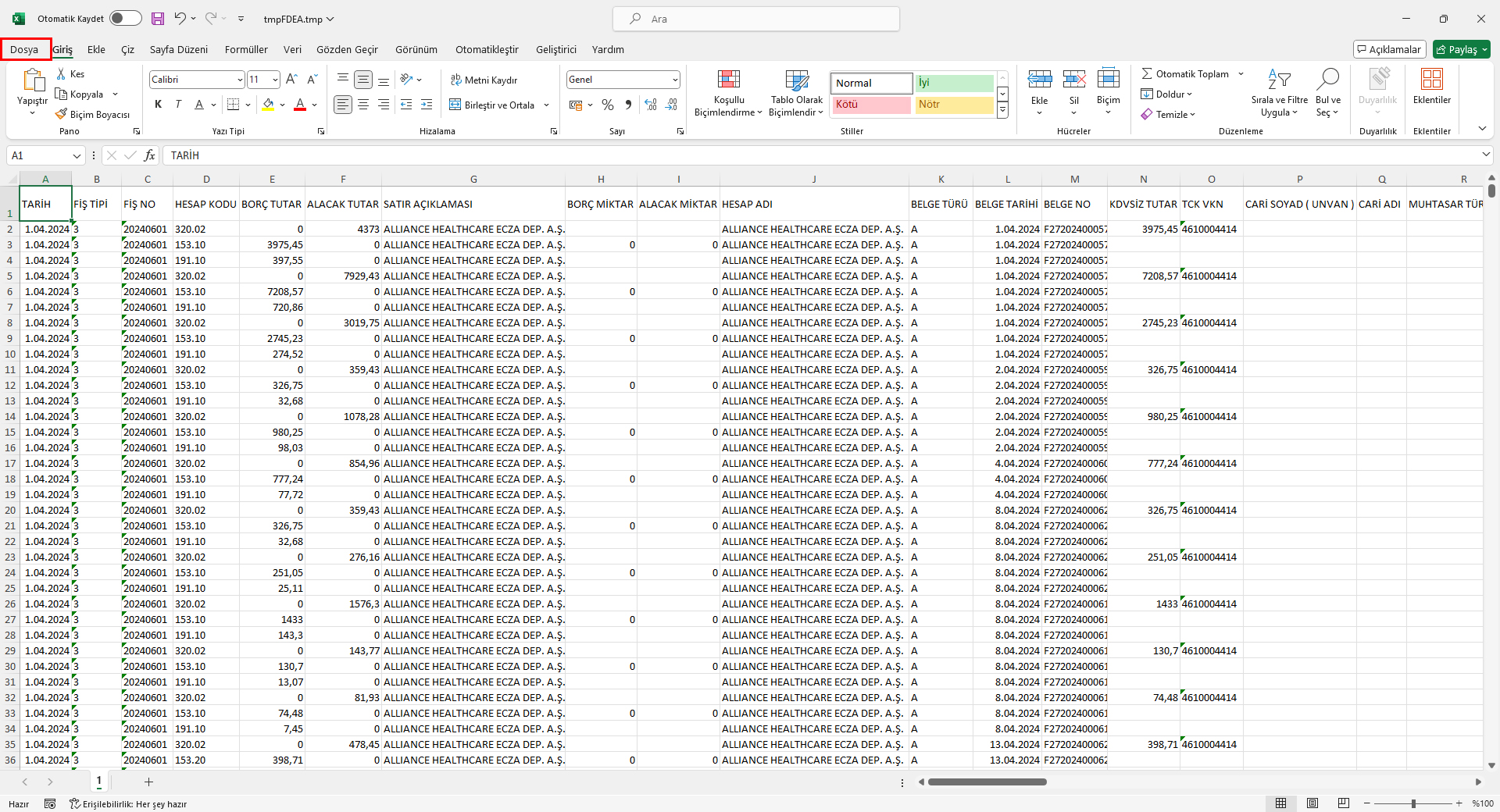The image size is (1500, 812).
Task: Open the Otomatik Toplam dropdown arrow
Action: click(1241, 73)
